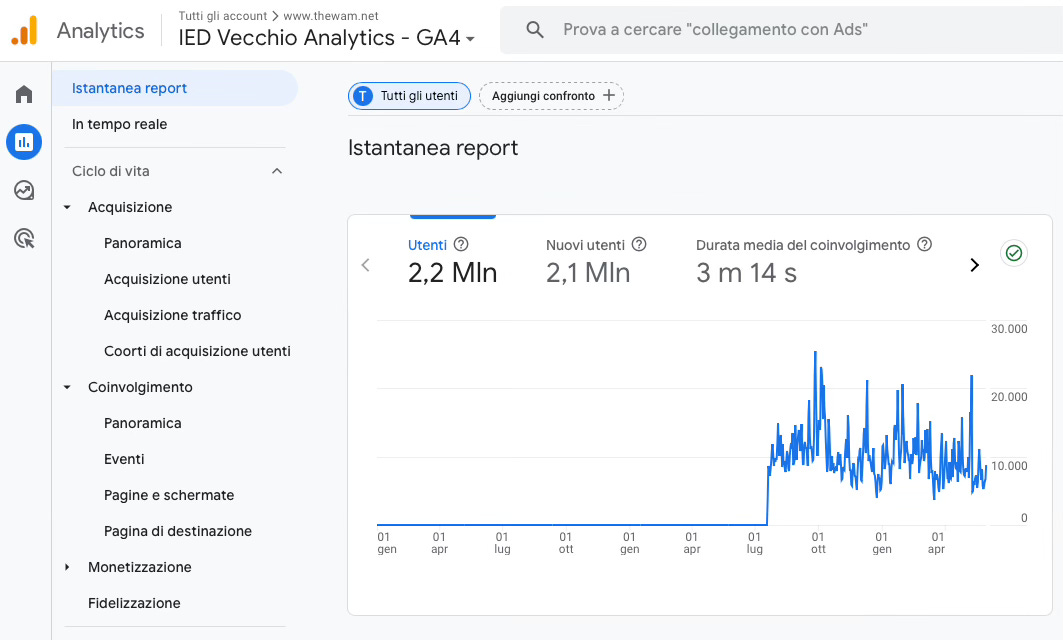Click the 30.000 axis label
Viewport: 1063px width, 640px height.
(x=1009, y=329)
